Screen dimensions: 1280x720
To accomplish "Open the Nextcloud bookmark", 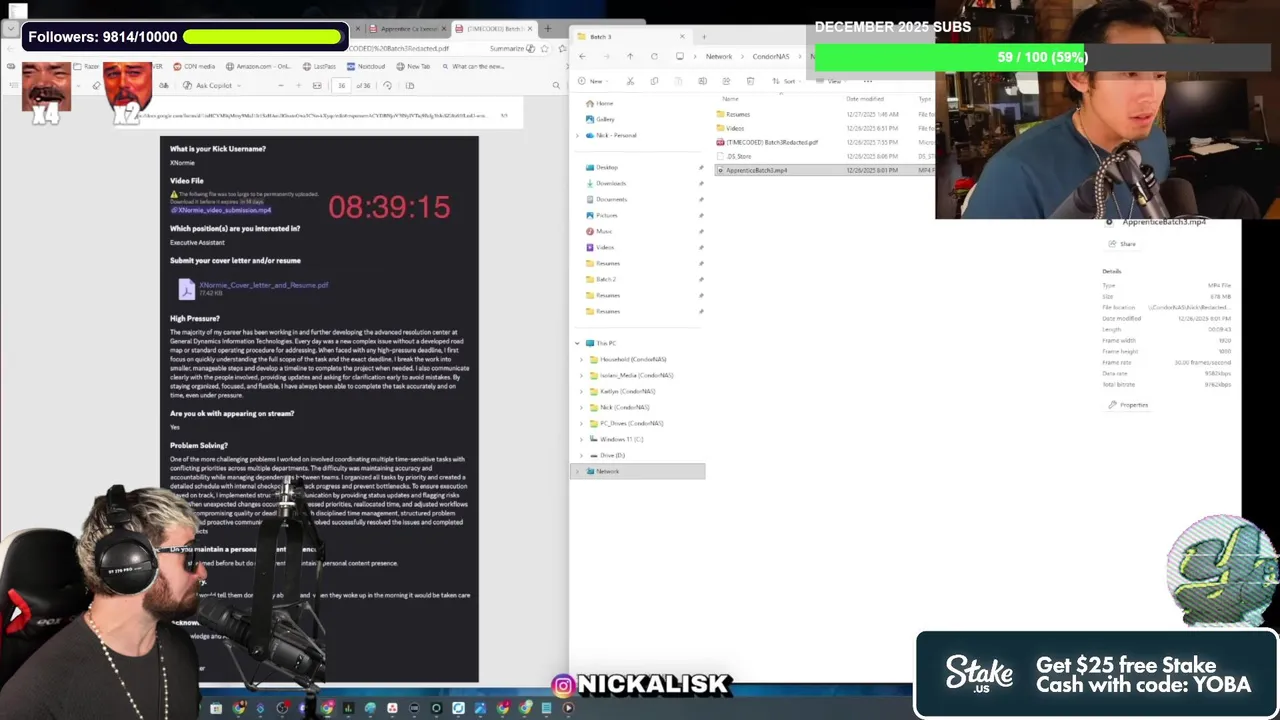I will 366,66.
